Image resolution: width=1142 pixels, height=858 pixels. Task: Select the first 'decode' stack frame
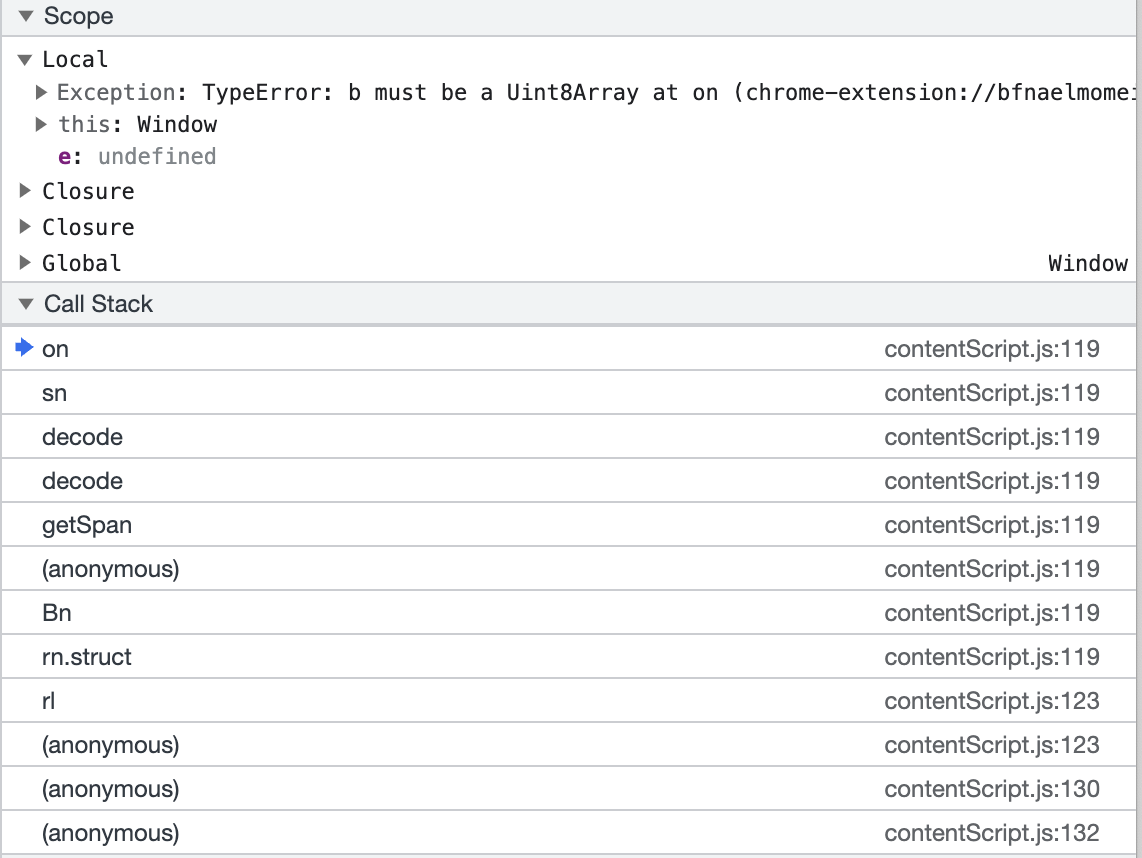click(82, 437)
